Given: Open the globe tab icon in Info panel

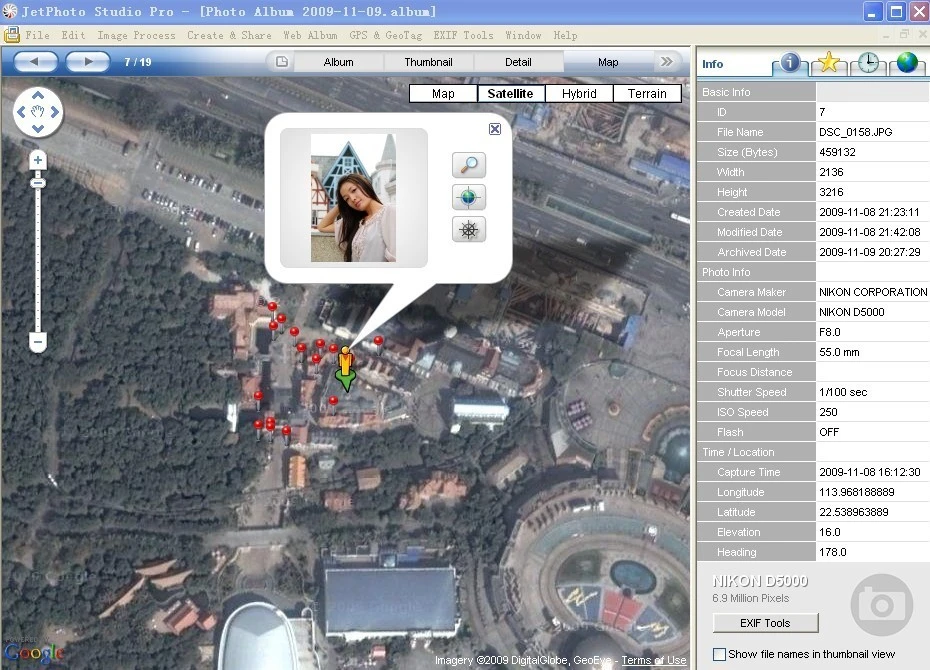Looking at the screenshot, I should [x=907, y=63].
